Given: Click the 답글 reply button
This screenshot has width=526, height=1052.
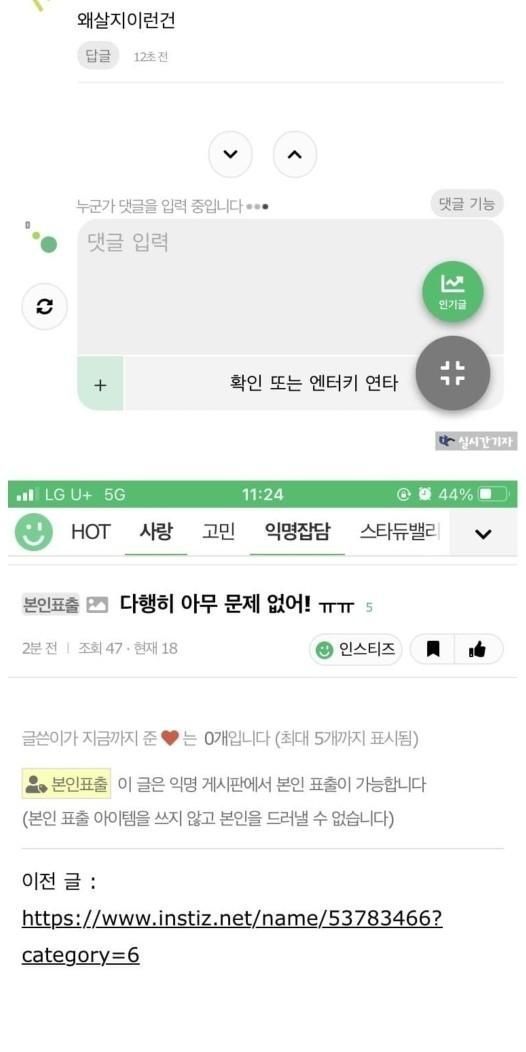Looking at the screenshot, I should click(99, 56).
